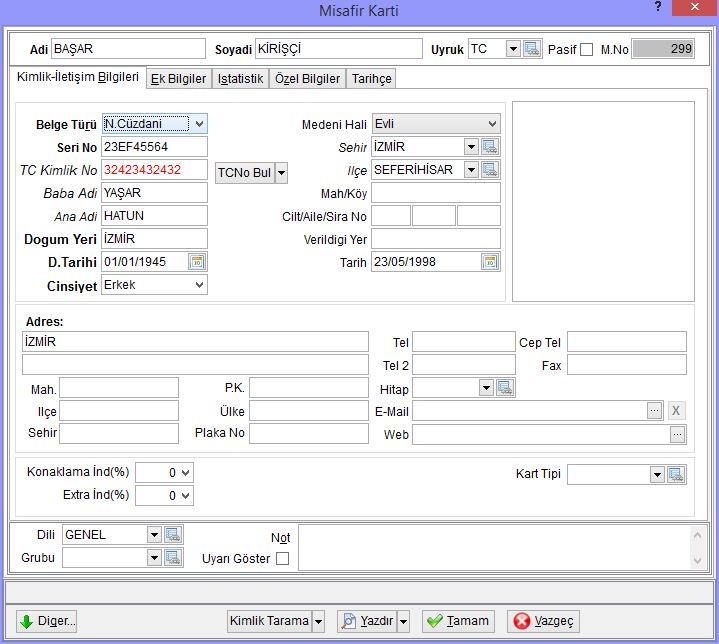
Task: Open the Kart Tipi lookup icon
Action: (676, 474)
